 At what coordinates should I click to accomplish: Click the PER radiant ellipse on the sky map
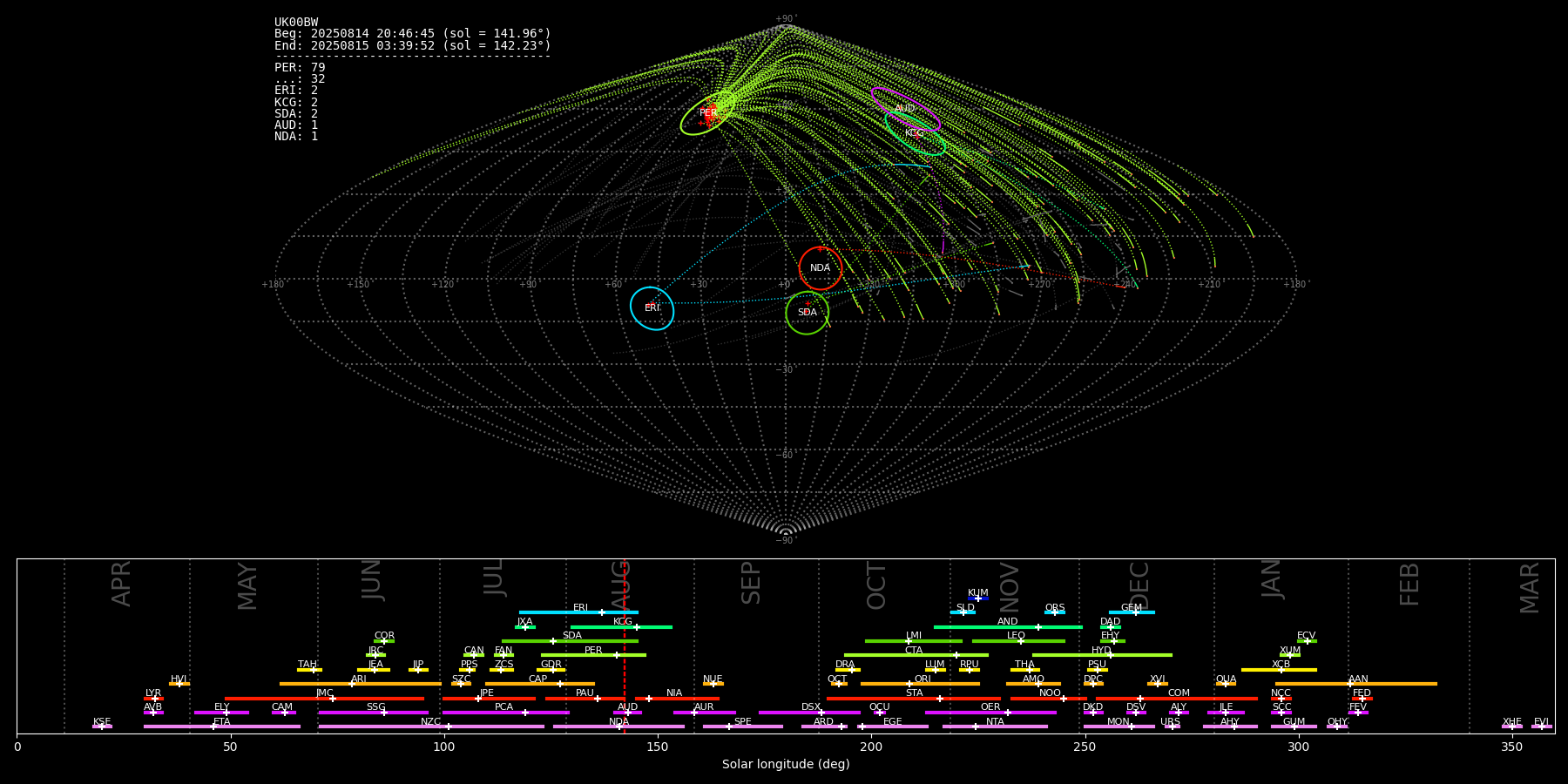(x=708, y=113)
